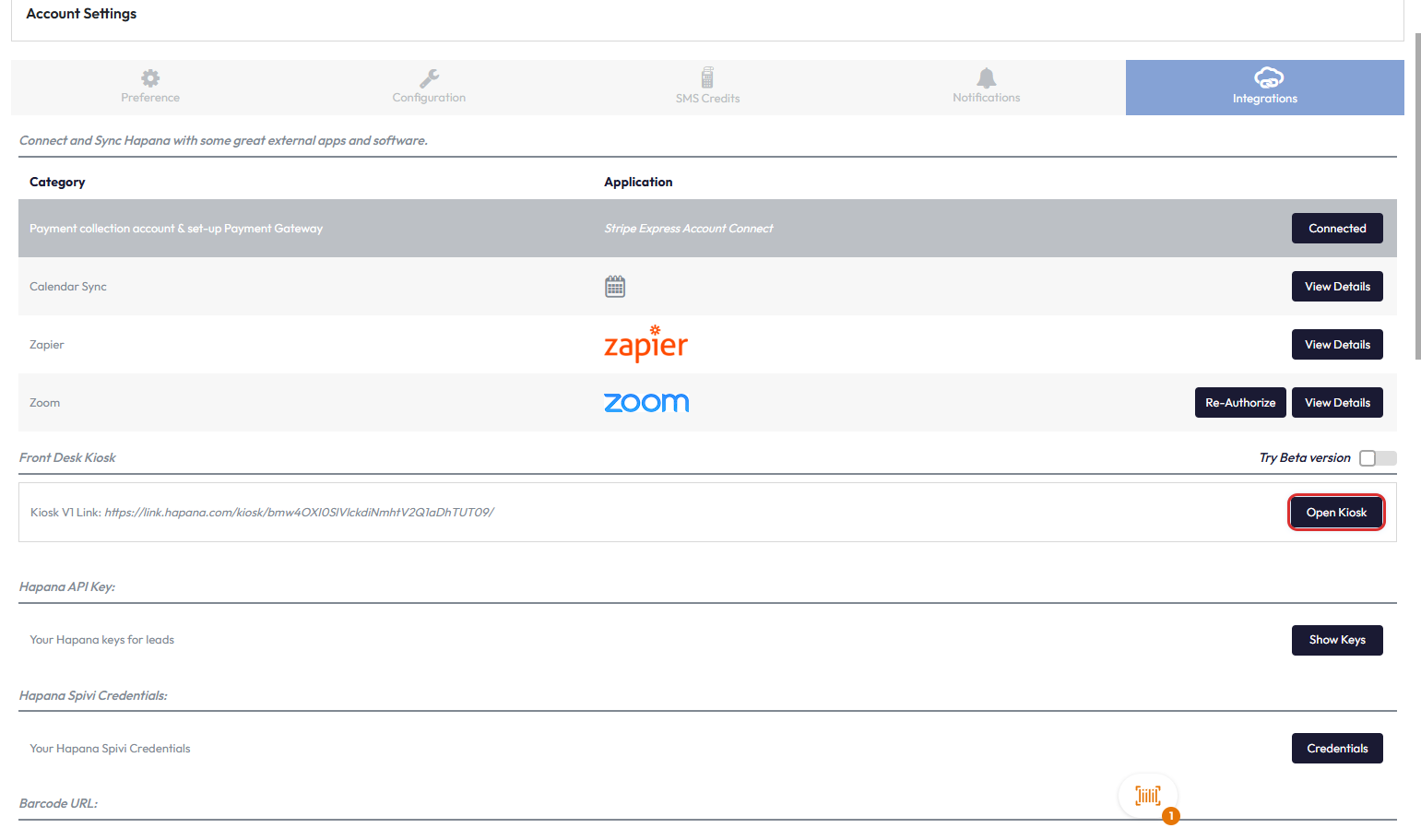Click the Zoom logo
Viewport: 1421px width, 840px height.
click(646, 403)
